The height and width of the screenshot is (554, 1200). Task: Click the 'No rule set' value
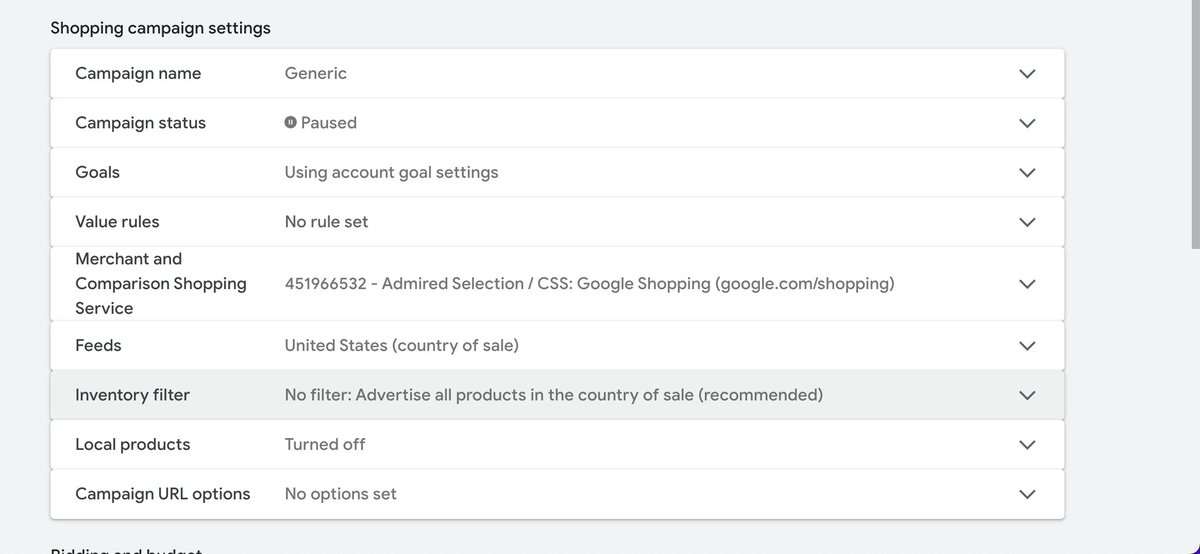[326, 222]
